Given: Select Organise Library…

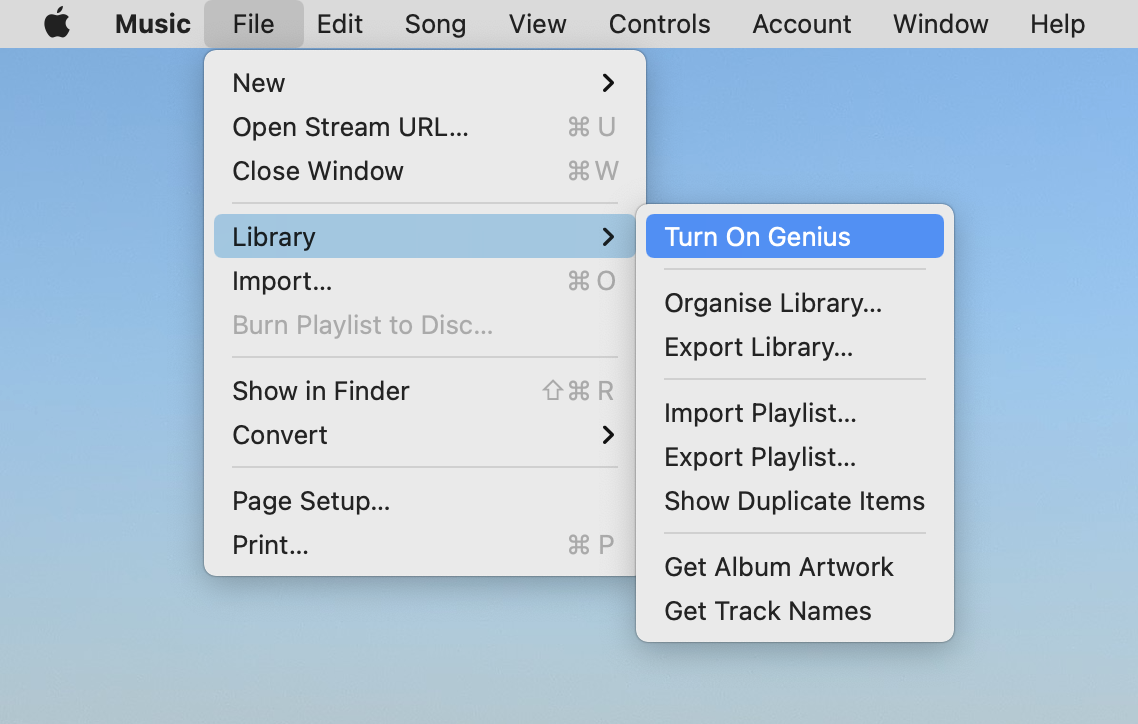Looking at the screenshot, I should coord(795,303).
